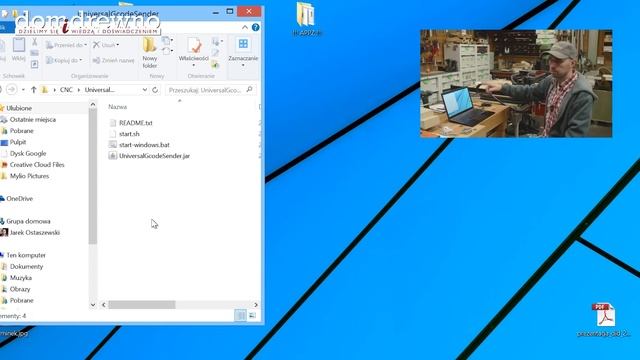The height and width of the screenshot is (360, 640).
Task: Click the Up one level arrow
Action: click(x=34, y=90)
